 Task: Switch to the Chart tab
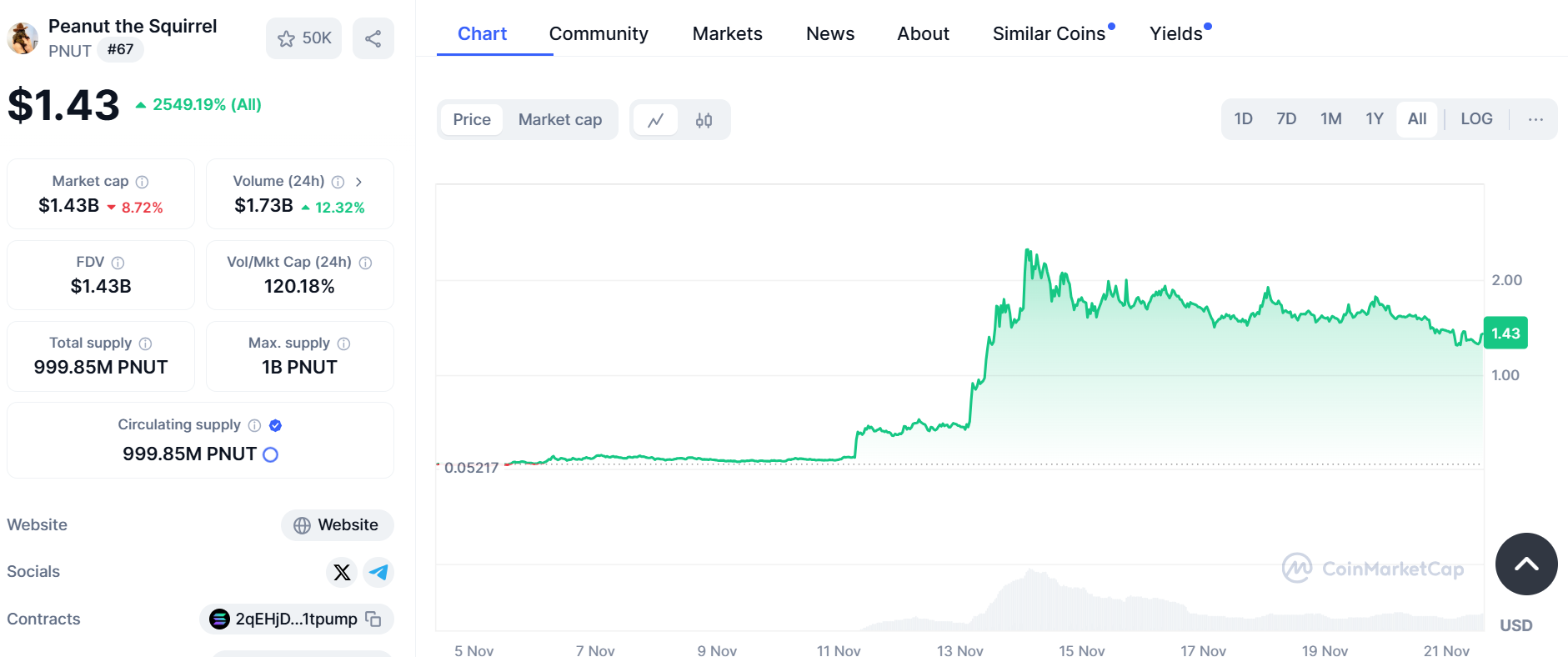click(x=482, y=33)
